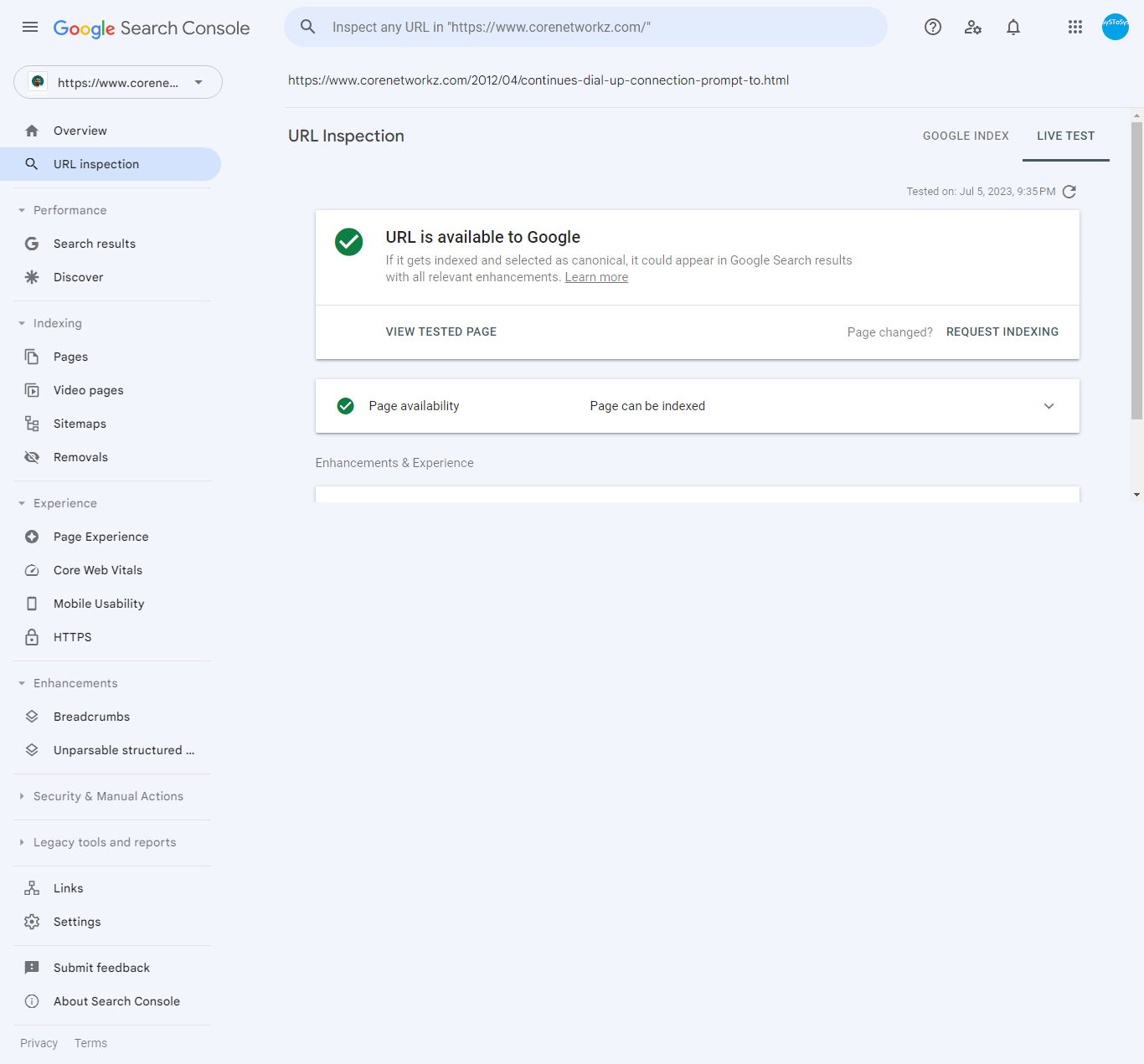Click the Help question mark icon
Image resolution: width=1144 pixels, height=1064 pixels.
(x=933, y=27)
